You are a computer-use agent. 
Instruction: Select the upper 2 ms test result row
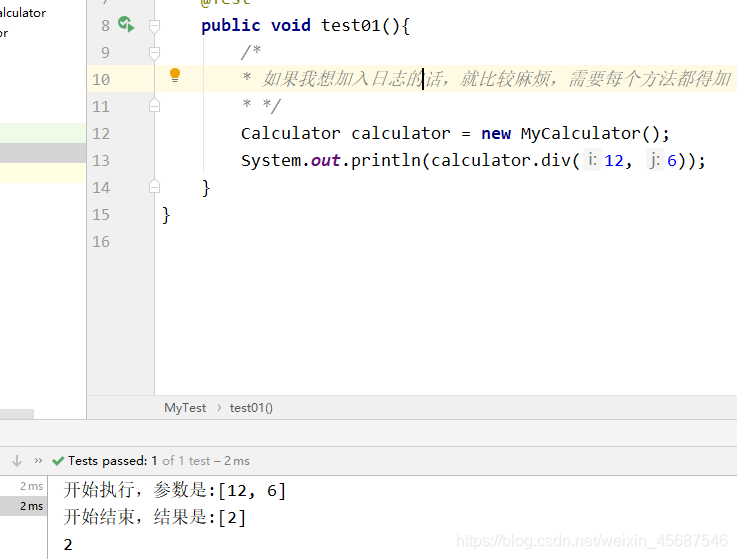(24, 486)
